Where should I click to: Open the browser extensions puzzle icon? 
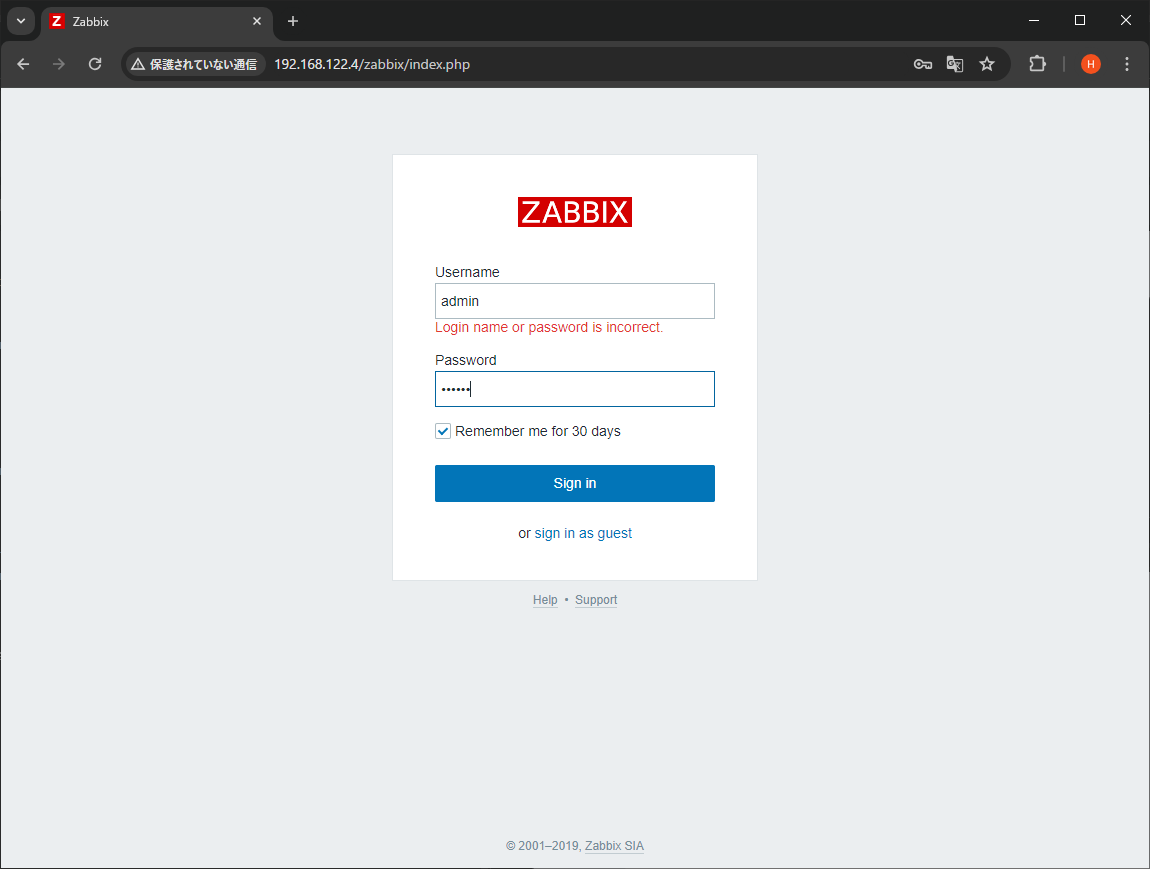[x=1037, y=65]
